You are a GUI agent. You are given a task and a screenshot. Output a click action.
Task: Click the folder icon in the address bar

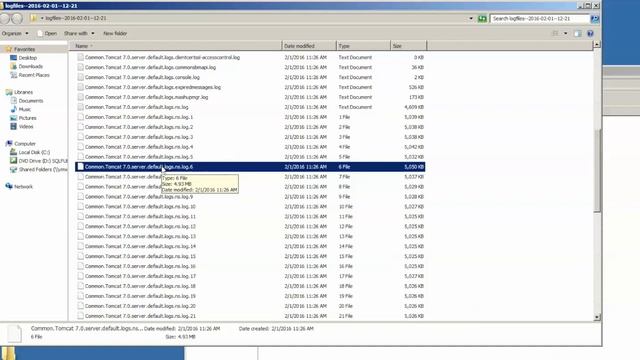click(34, 18)
